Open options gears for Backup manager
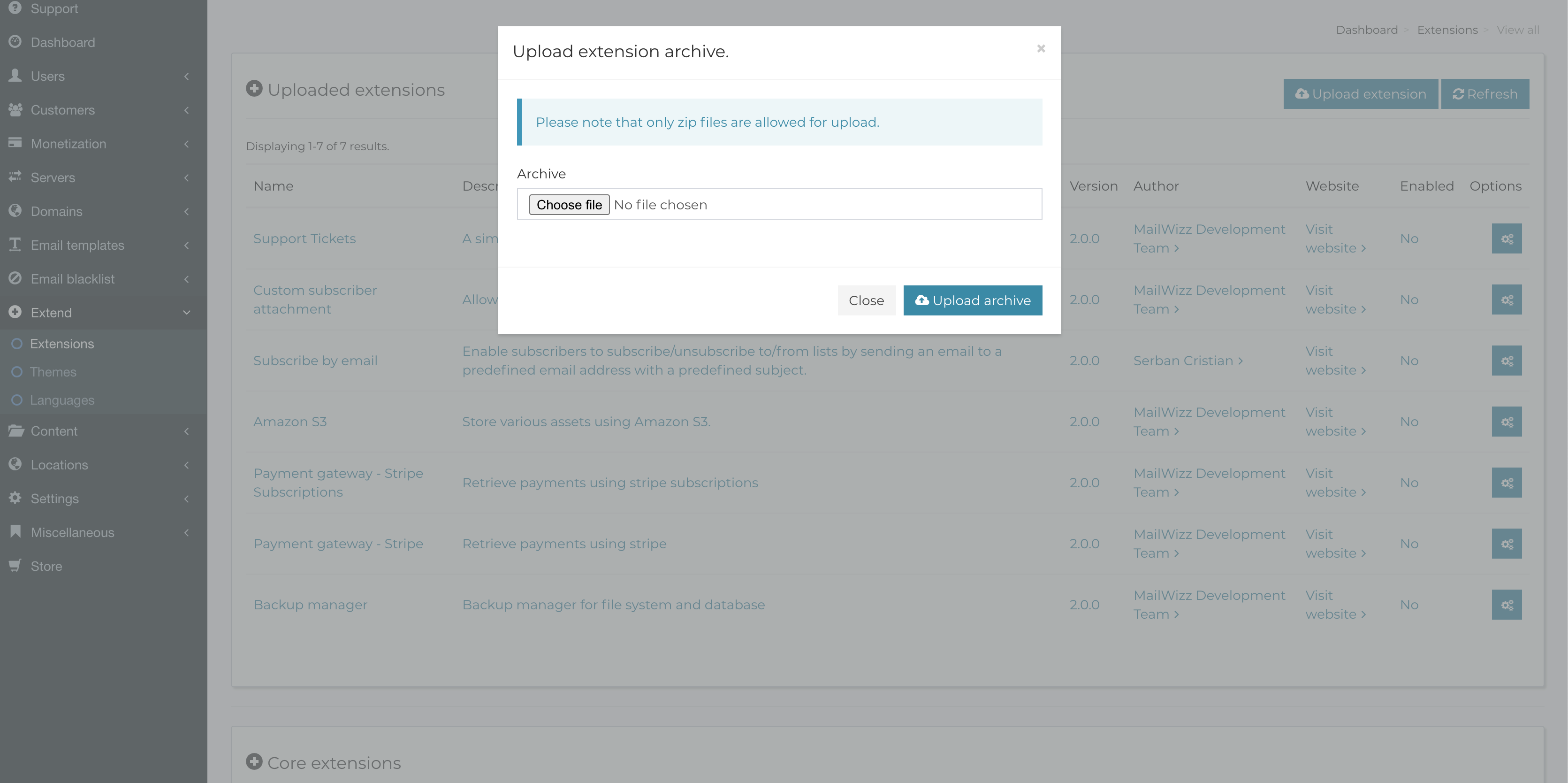This screenshot has width=1568, height=783. click(x=1507, y=605)
